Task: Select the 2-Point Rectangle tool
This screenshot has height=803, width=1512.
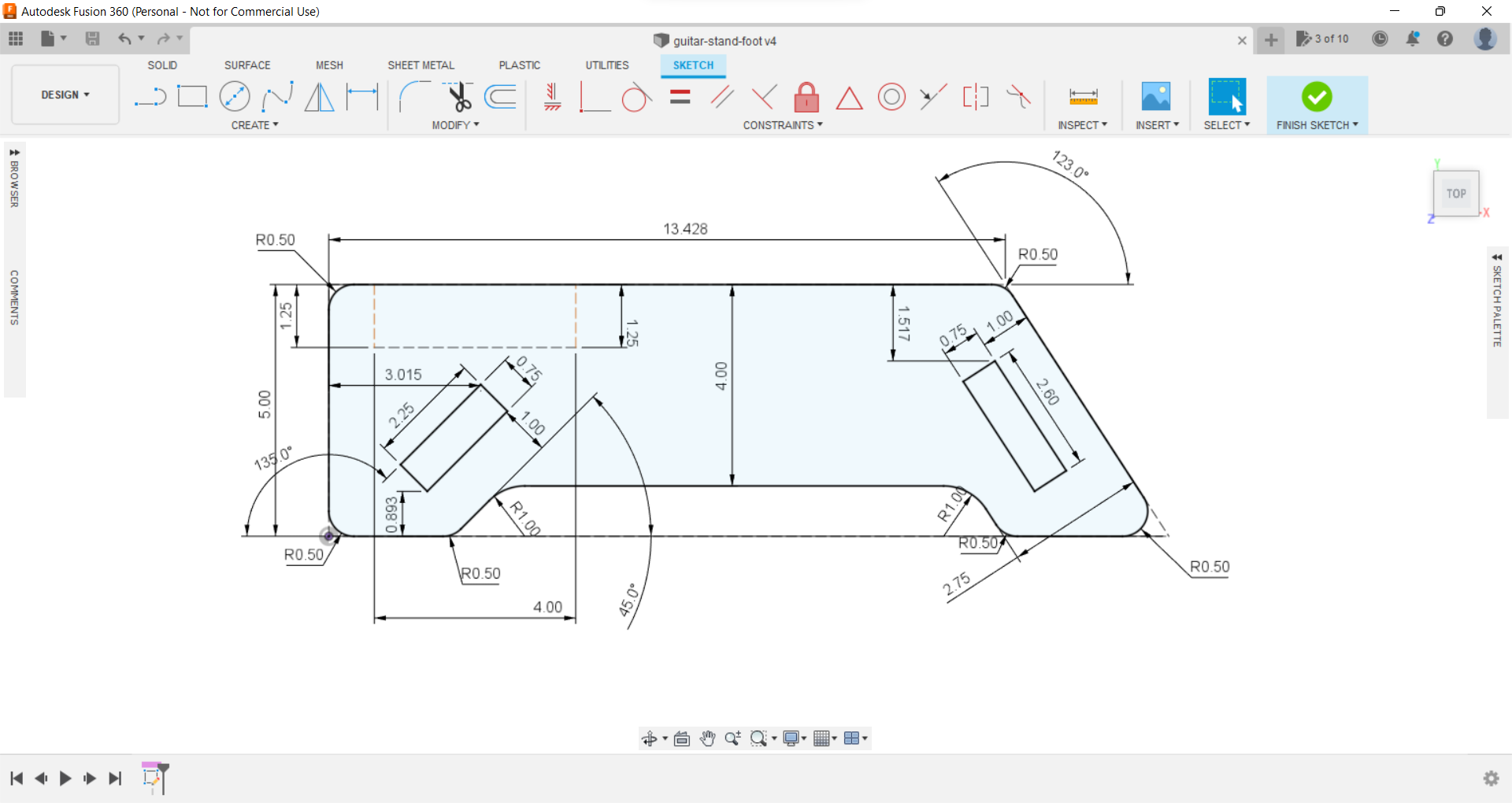Action: click(192, 96)
